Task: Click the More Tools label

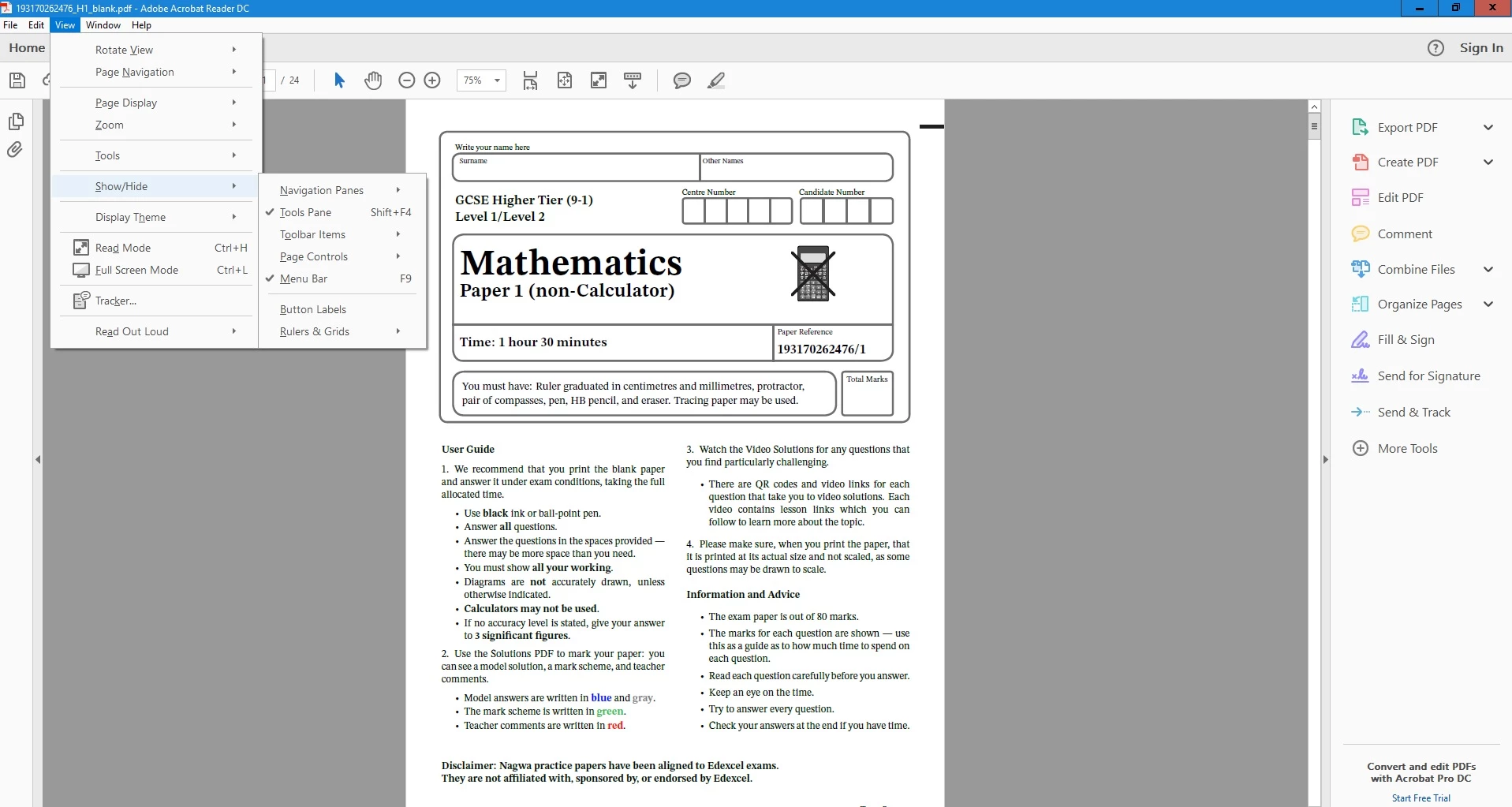Action: 1407,448
